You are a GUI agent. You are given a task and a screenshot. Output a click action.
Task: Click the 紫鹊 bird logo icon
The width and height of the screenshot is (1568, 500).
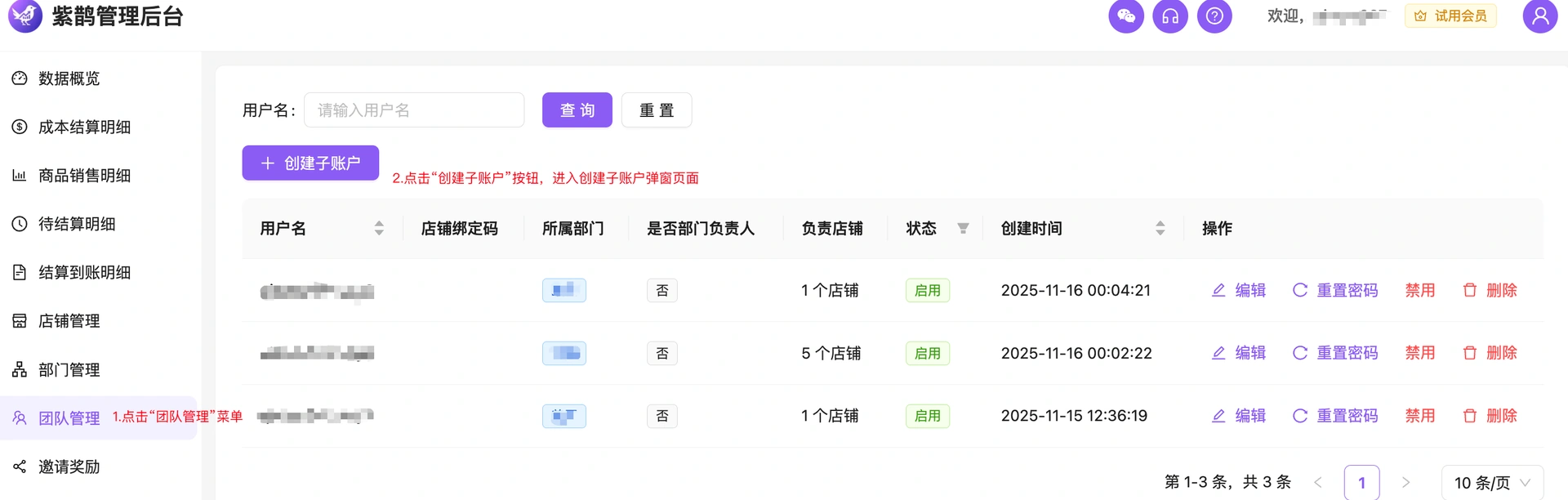point(25,16)
